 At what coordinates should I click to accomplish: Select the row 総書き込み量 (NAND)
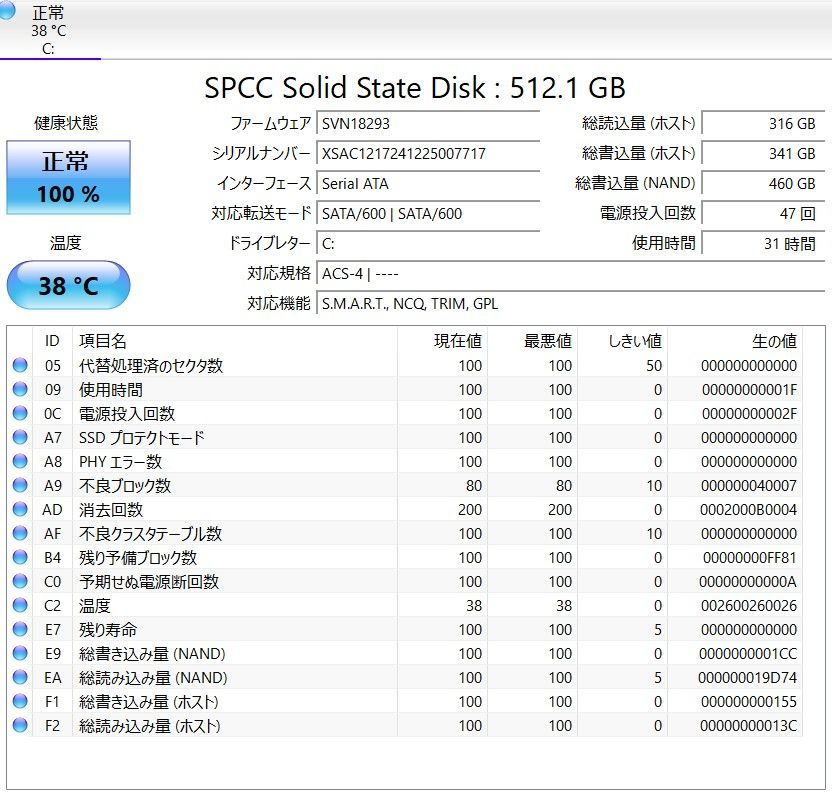tap(404, 653)
